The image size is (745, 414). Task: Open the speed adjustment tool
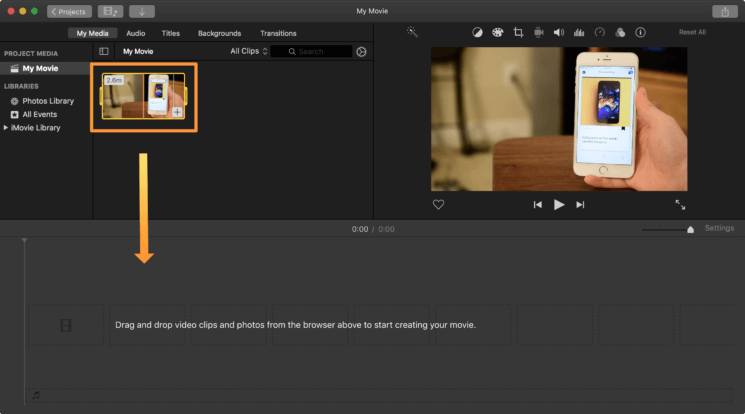[x=600, y=32]
